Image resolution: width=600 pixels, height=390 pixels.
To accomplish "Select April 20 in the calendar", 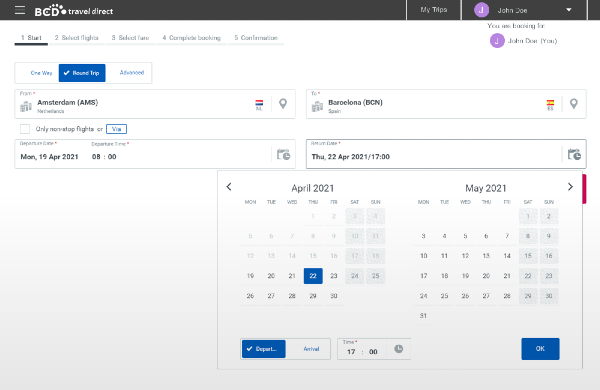I will click(x=271, y=276).
